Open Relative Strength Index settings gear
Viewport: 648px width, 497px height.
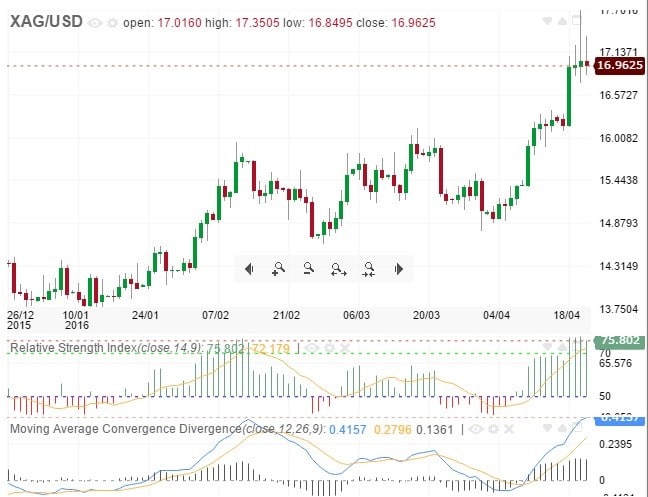click(327, 348)
